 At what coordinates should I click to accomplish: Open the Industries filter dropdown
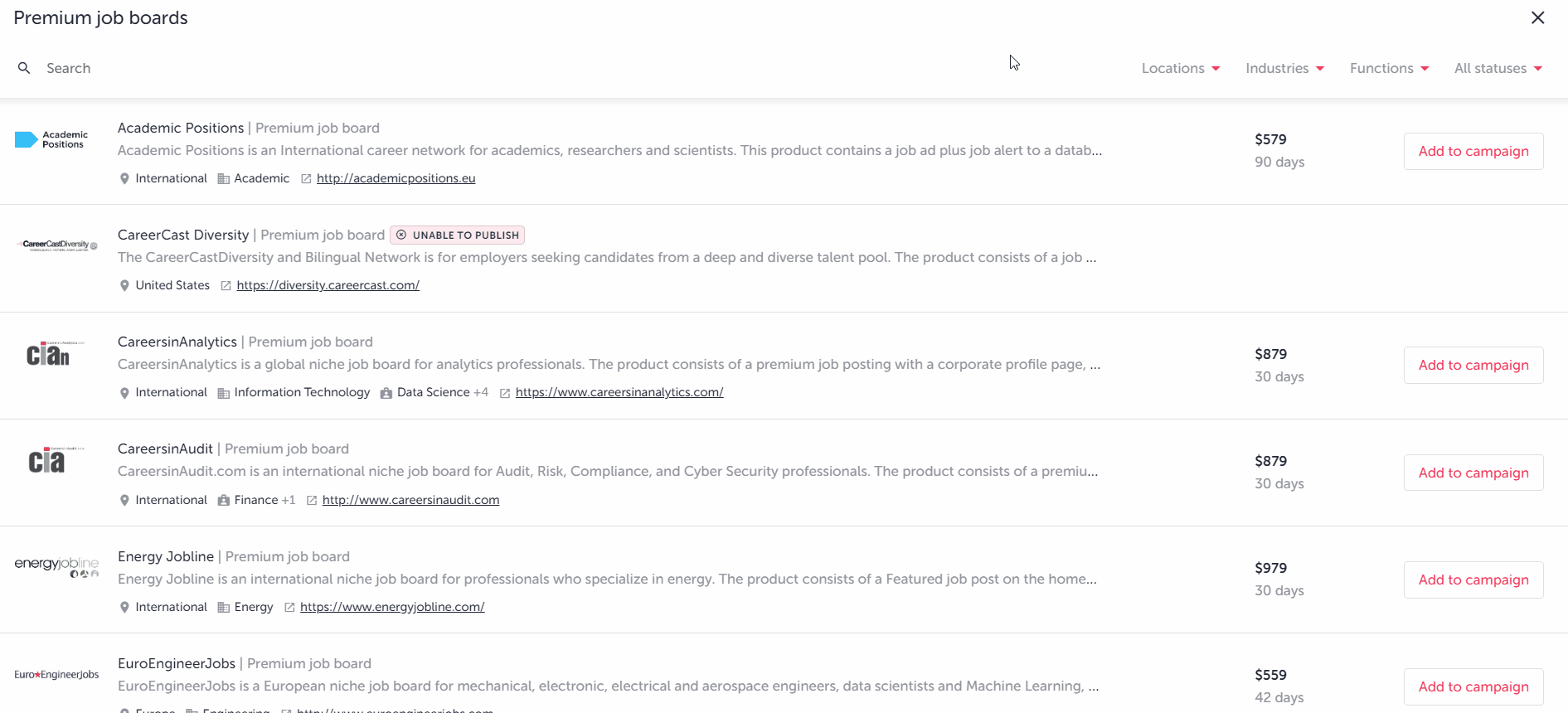coord(1284,68)
